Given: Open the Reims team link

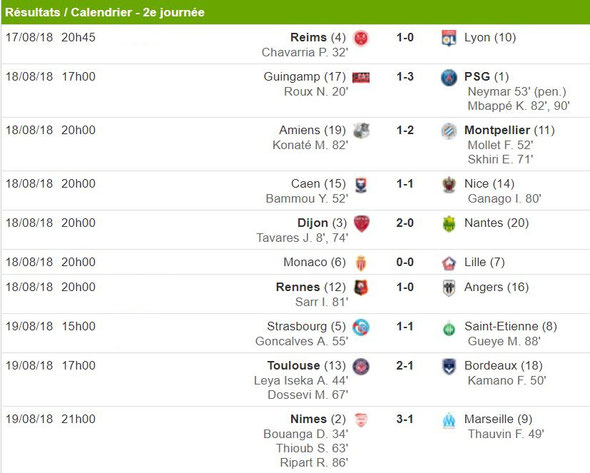Looking at the screenshot, I should click(308, 37).
